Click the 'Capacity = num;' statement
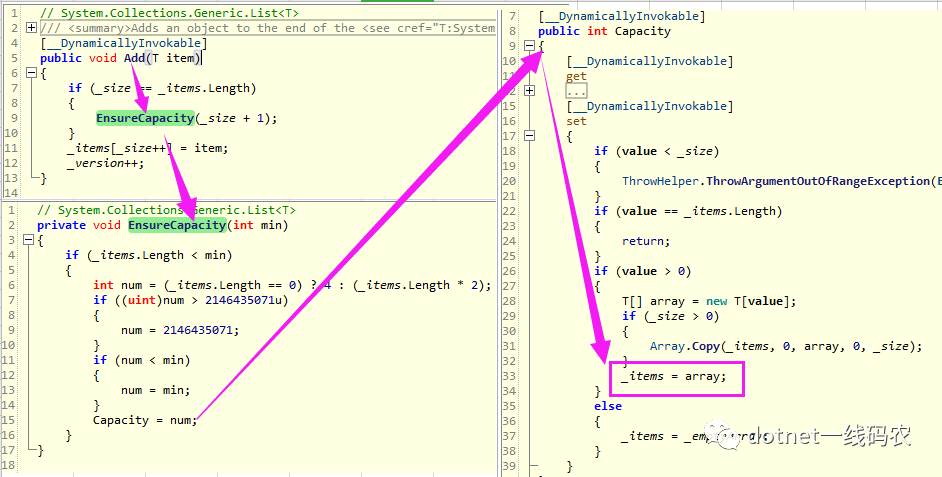 [145, 420]
